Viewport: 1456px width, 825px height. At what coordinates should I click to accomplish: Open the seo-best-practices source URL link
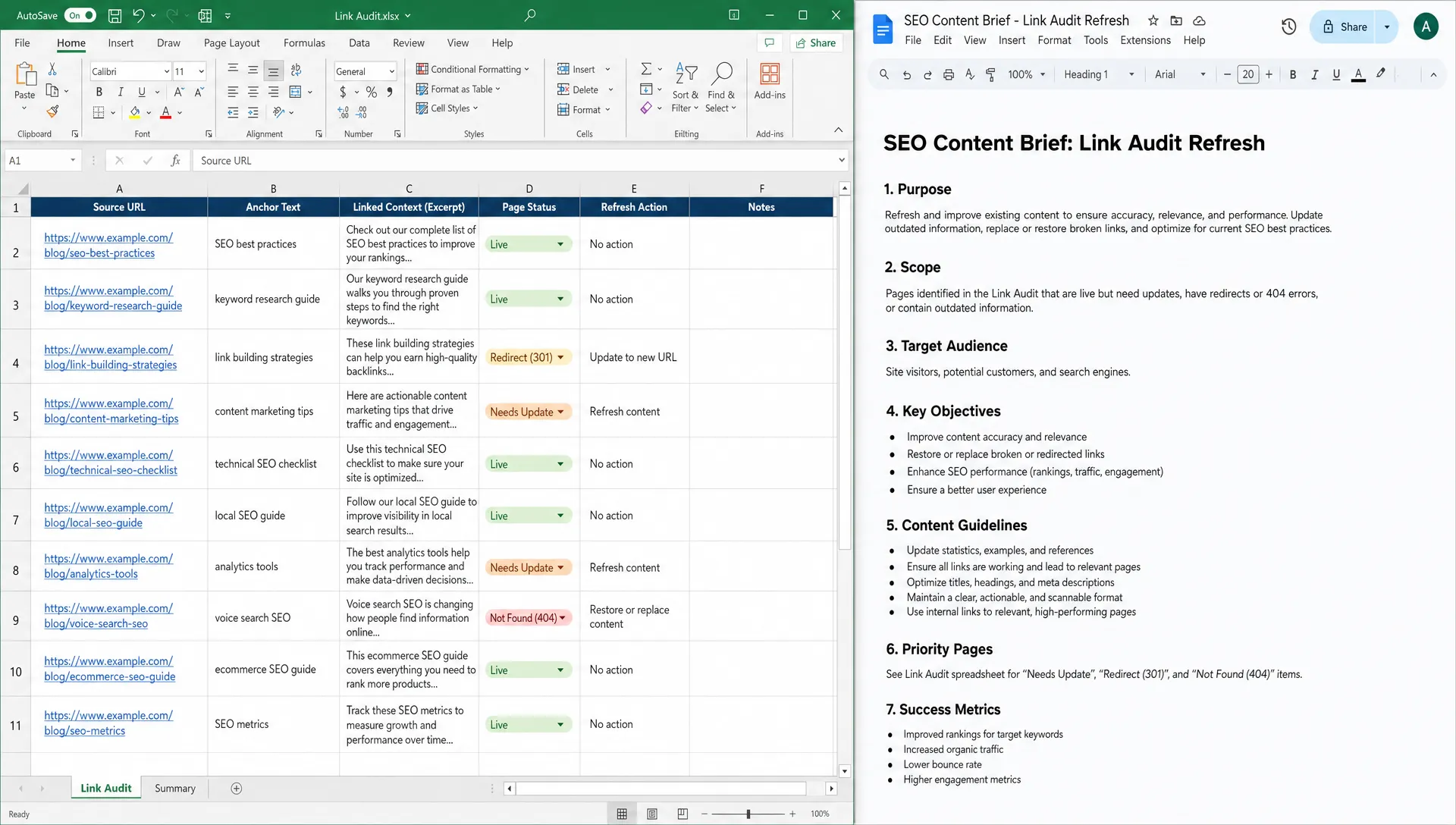coord(108,246)
